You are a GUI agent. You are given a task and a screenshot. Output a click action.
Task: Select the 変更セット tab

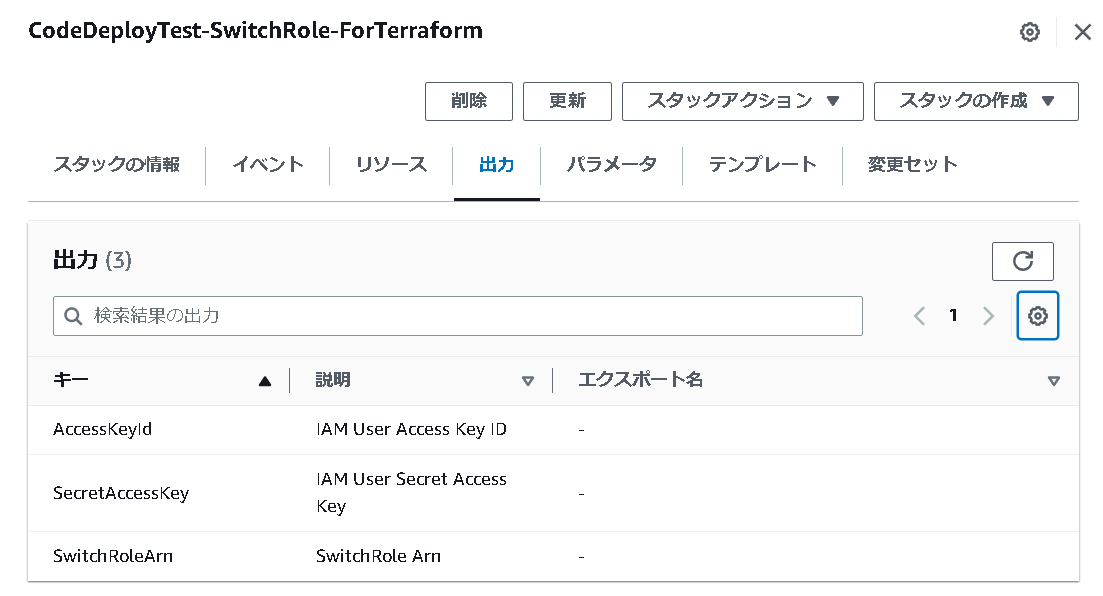pyautogui.click(x=912, y=165)
